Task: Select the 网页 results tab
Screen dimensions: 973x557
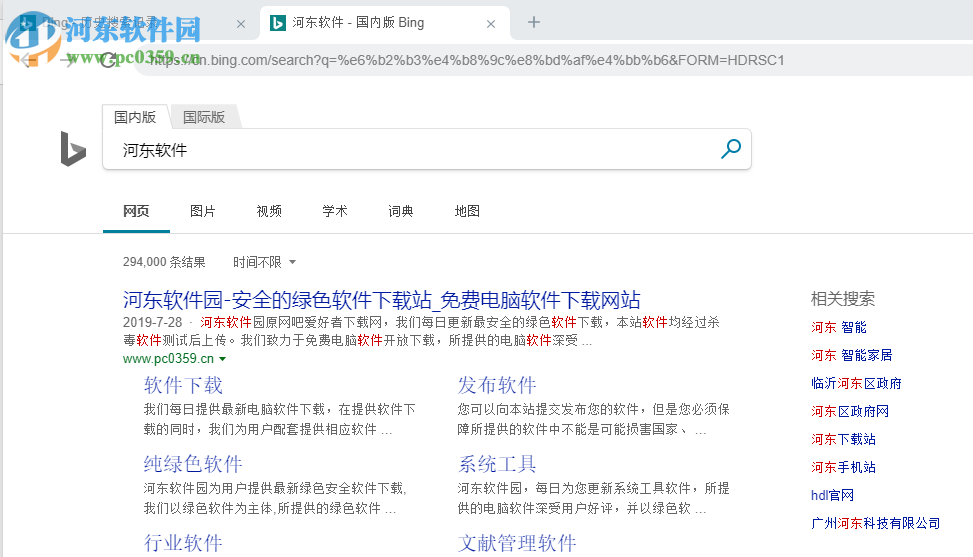Action: [136, 211]
